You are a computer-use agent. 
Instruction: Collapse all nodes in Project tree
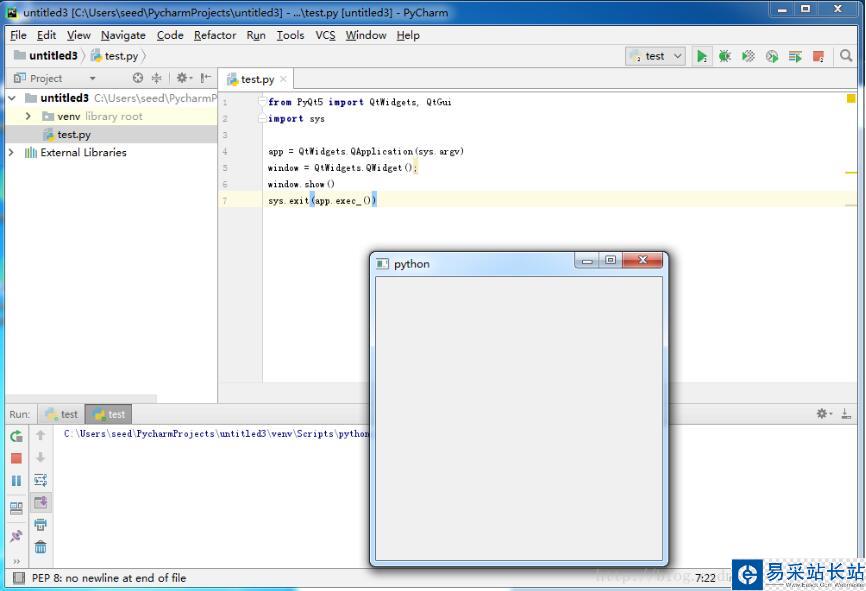point(156,77)
